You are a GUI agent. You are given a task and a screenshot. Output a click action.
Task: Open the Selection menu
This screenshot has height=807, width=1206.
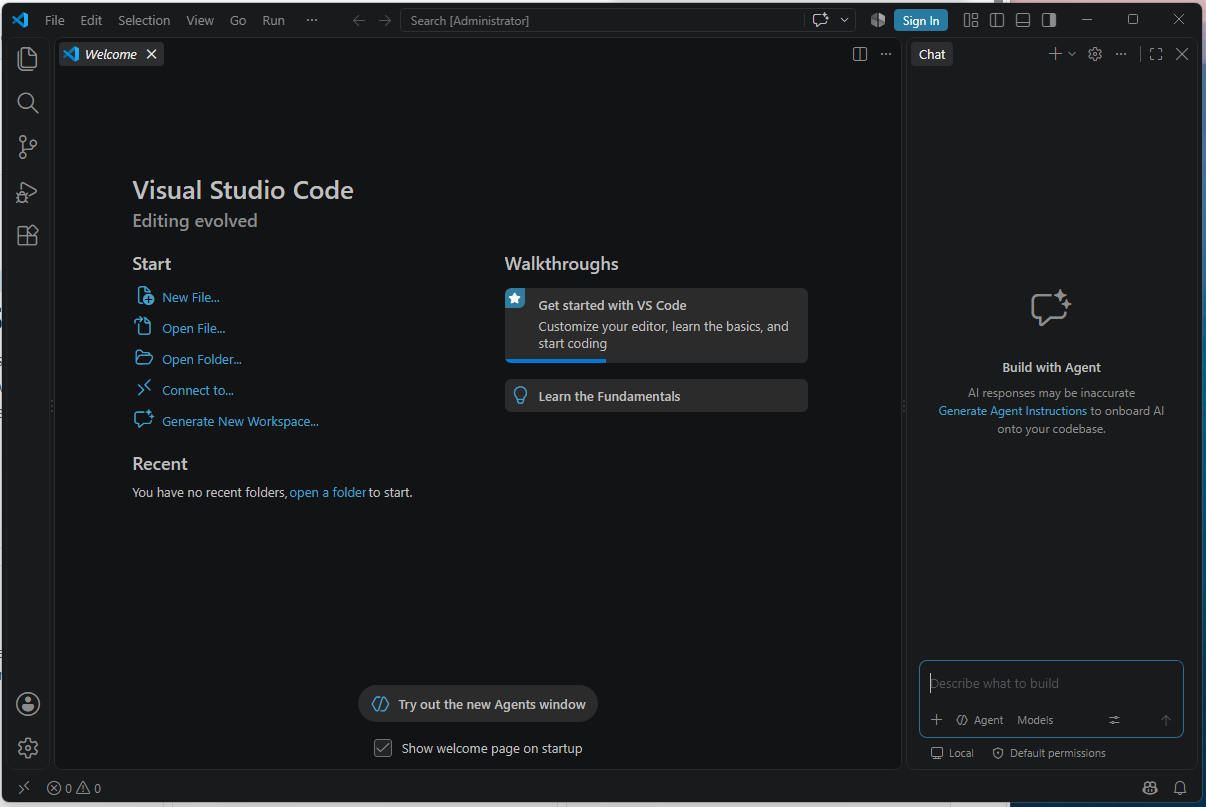click(144, 20)
